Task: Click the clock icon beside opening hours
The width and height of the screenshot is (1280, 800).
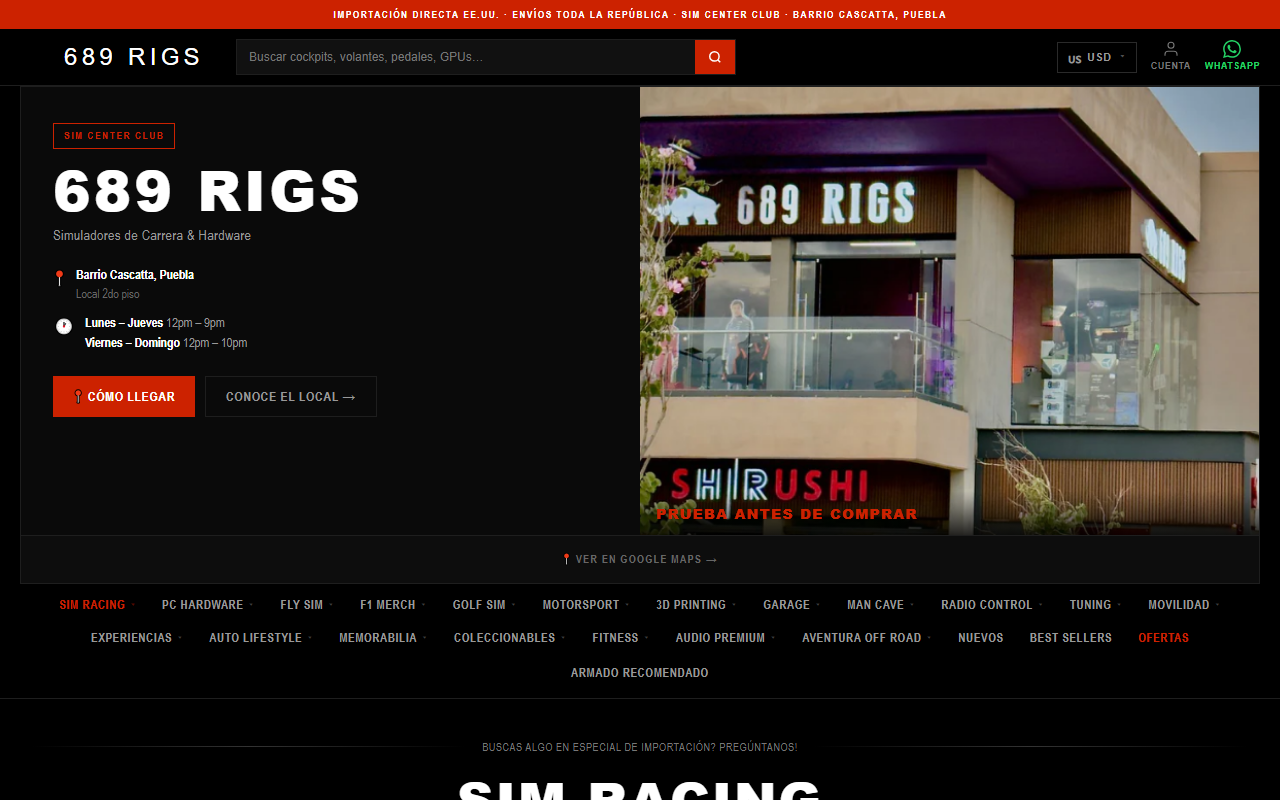Action: click(x=63, y=326)
